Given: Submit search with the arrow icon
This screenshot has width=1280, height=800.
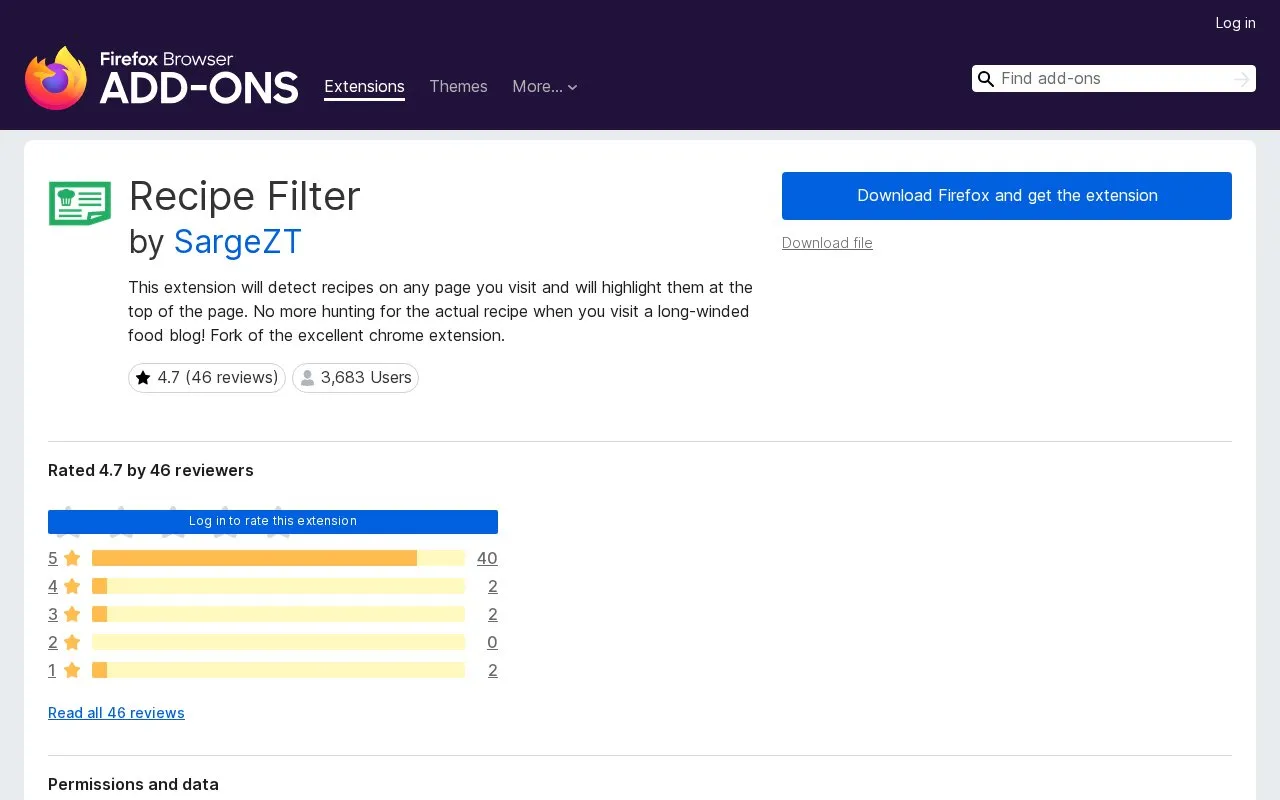Looking at the screenshot, I should pyautogui.click(x=1242, y=79).
